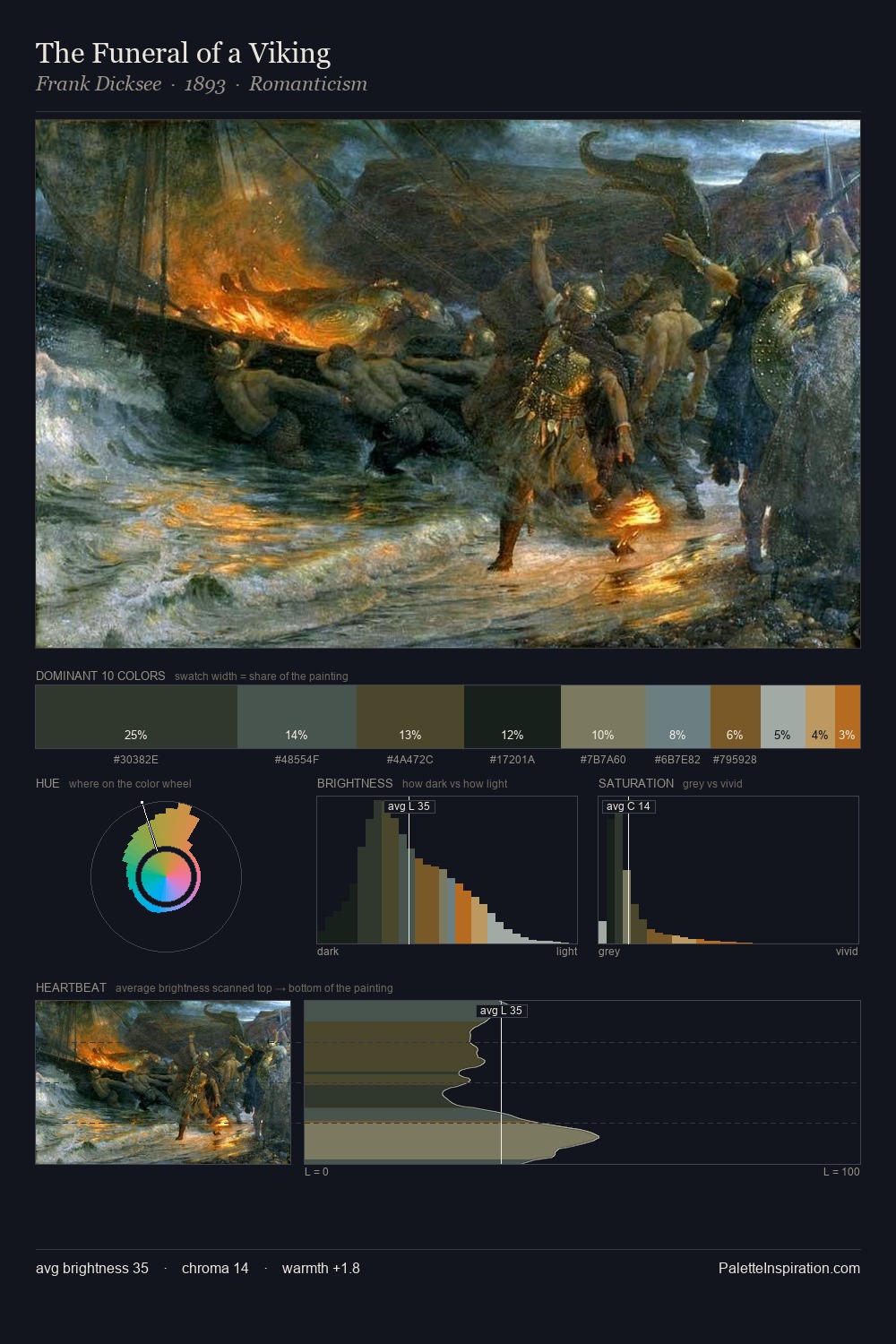Click the title 'The Funeral of a Viking'

[183, 53]
